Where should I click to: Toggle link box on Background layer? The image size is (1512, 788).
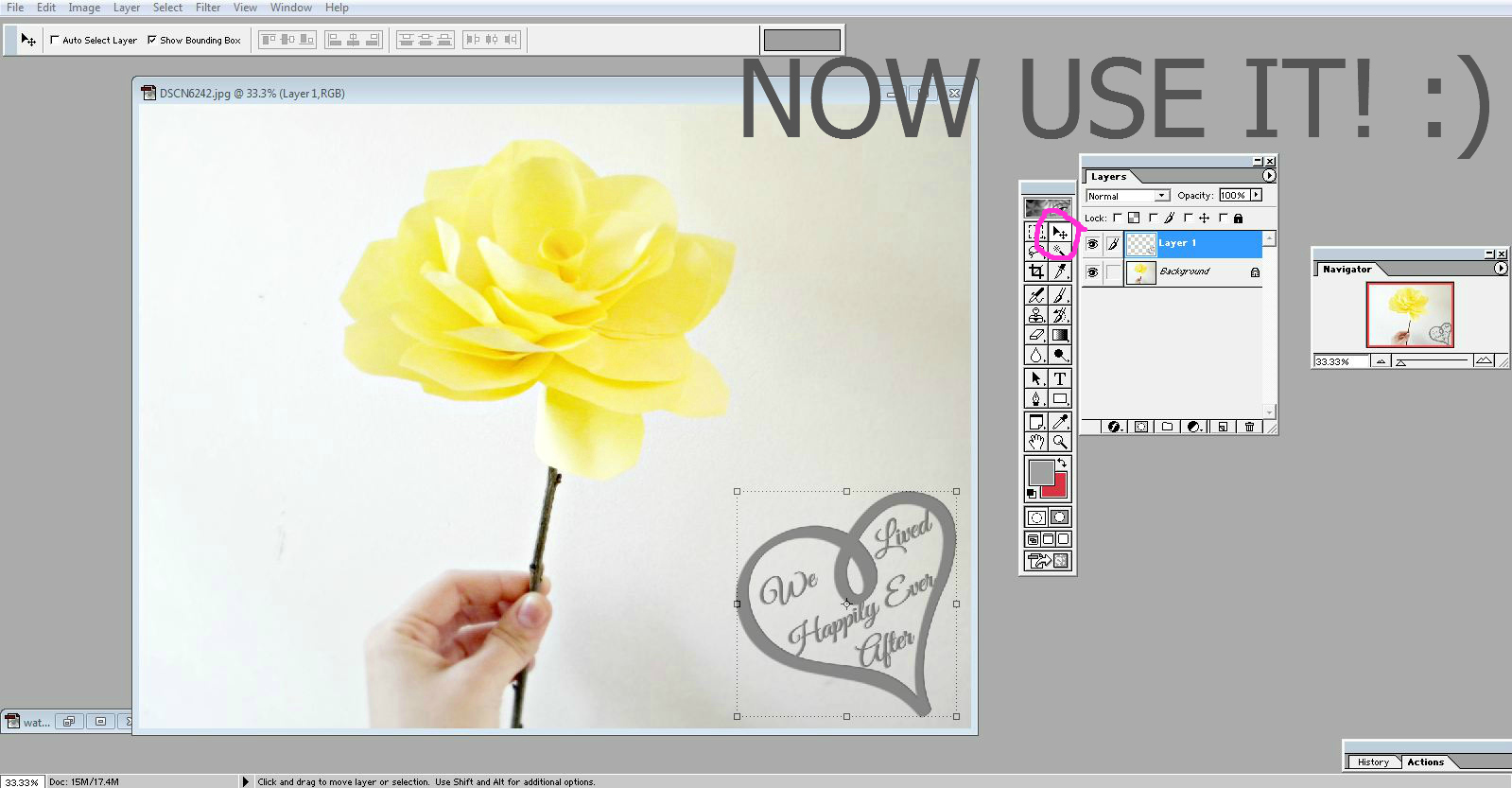(x=1114, y=272)
